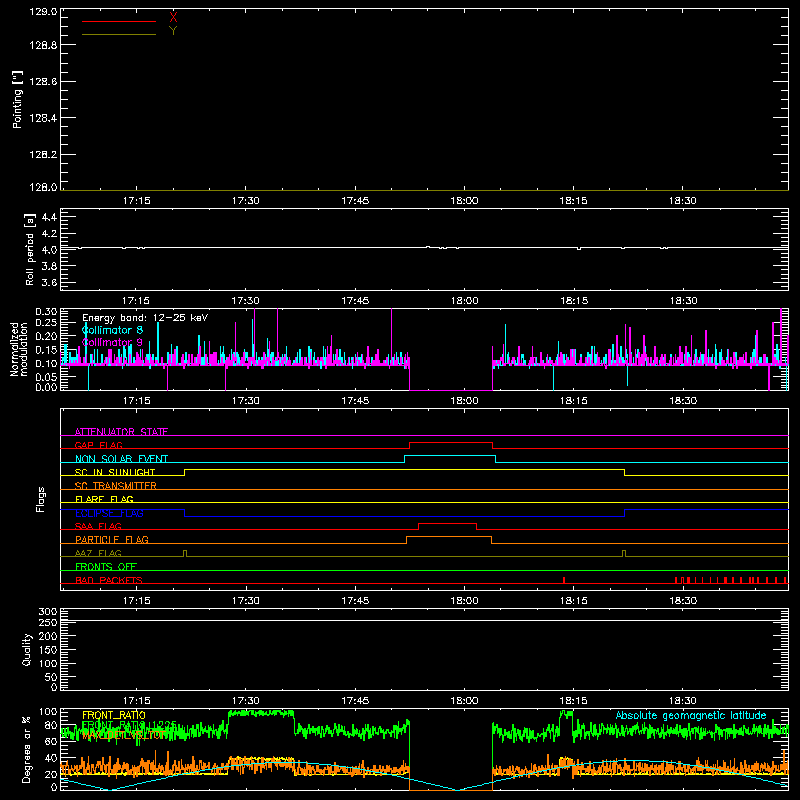
Task: Select the 'Normalized modulation' axis title
Action: [x=19, y=349]
